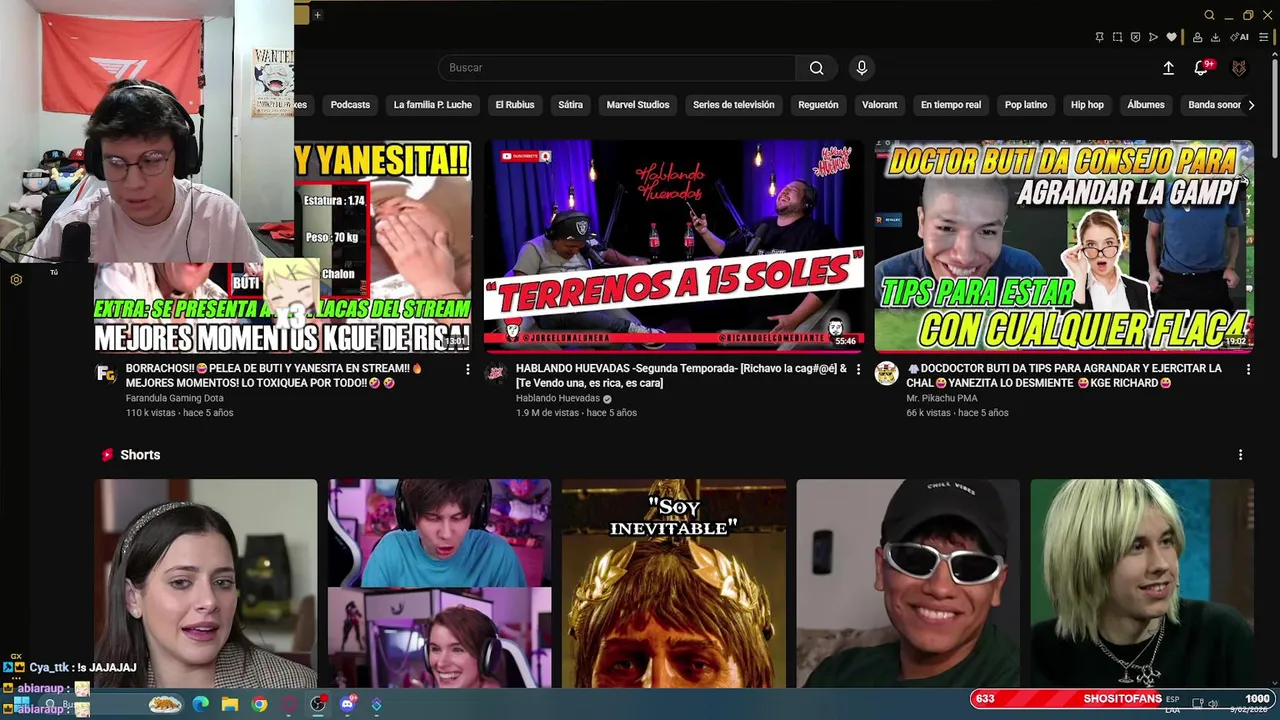The width and height of the screenshot is (1280, 720).
Task: Open BORRACHOS pelea de Buti title link
Action: pyautogui.click(x=274, y=375)
